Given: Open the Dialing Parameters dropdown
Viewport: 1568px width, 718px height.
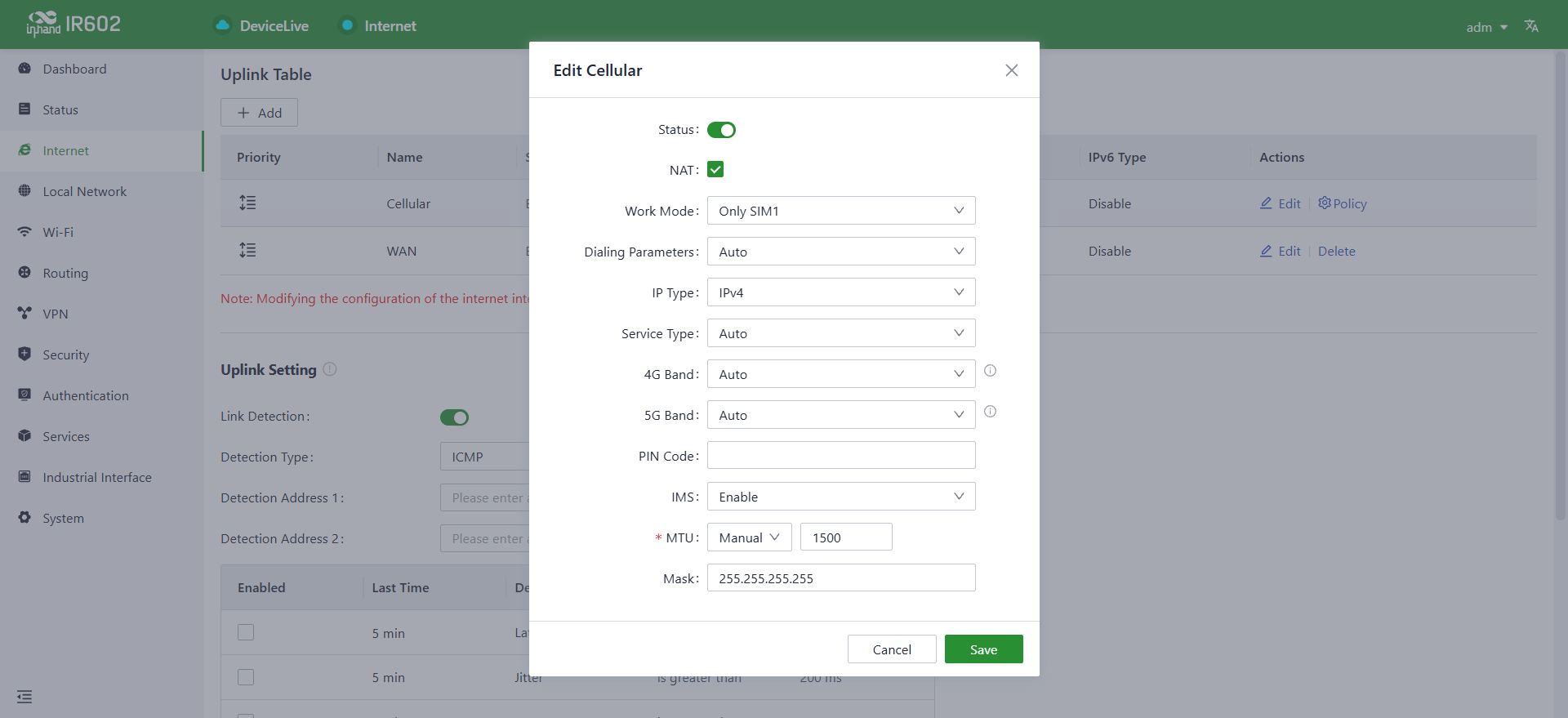Looking at the screenshot, I should pos(841,252).
